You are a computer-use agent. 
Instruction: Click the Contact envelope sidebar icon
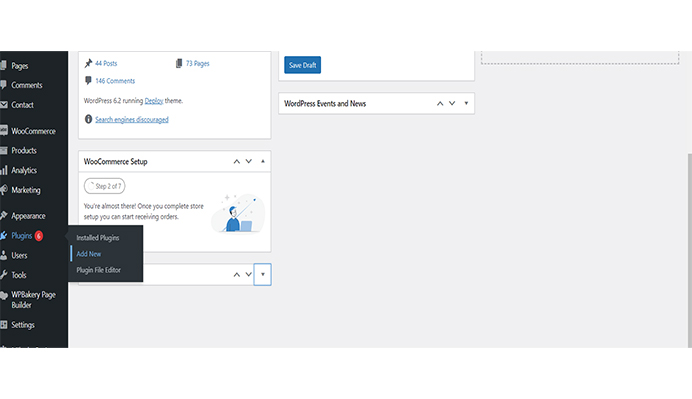[4, 105]
